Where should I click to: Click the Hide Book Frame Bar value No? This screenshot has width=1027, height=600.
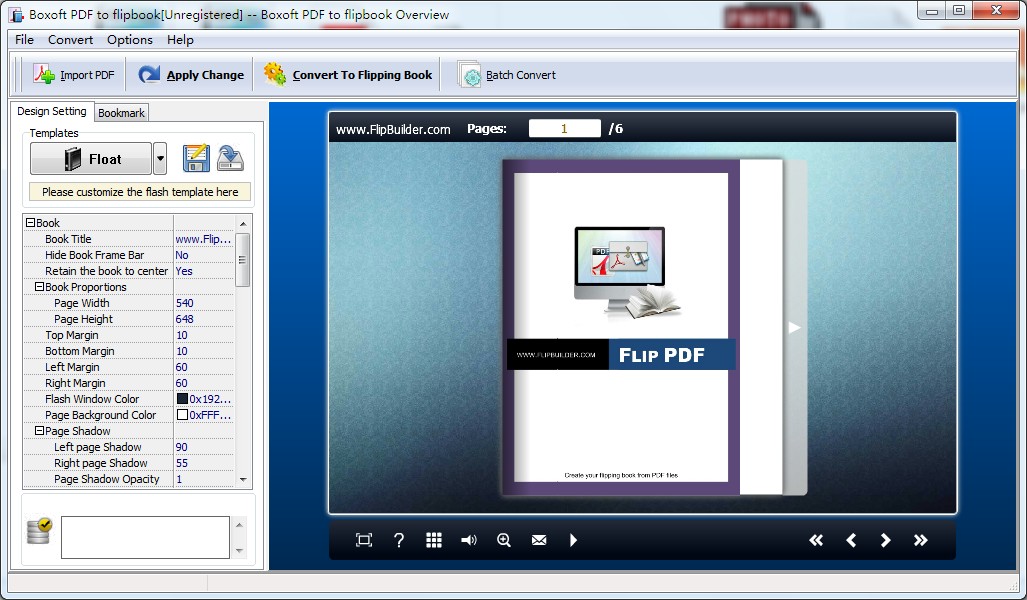click(x=204, y=255)
